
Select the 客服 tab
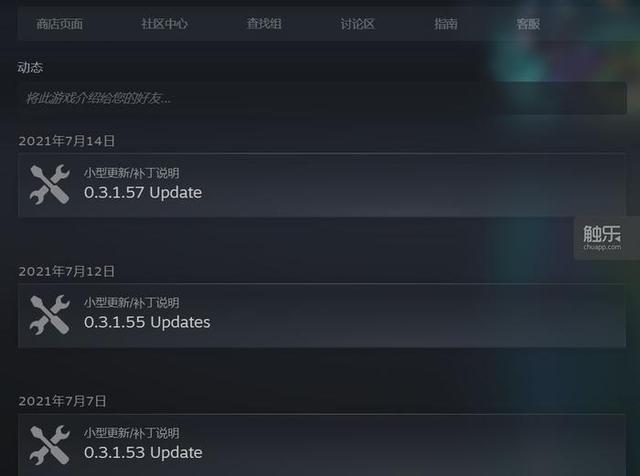pos(528,24)
